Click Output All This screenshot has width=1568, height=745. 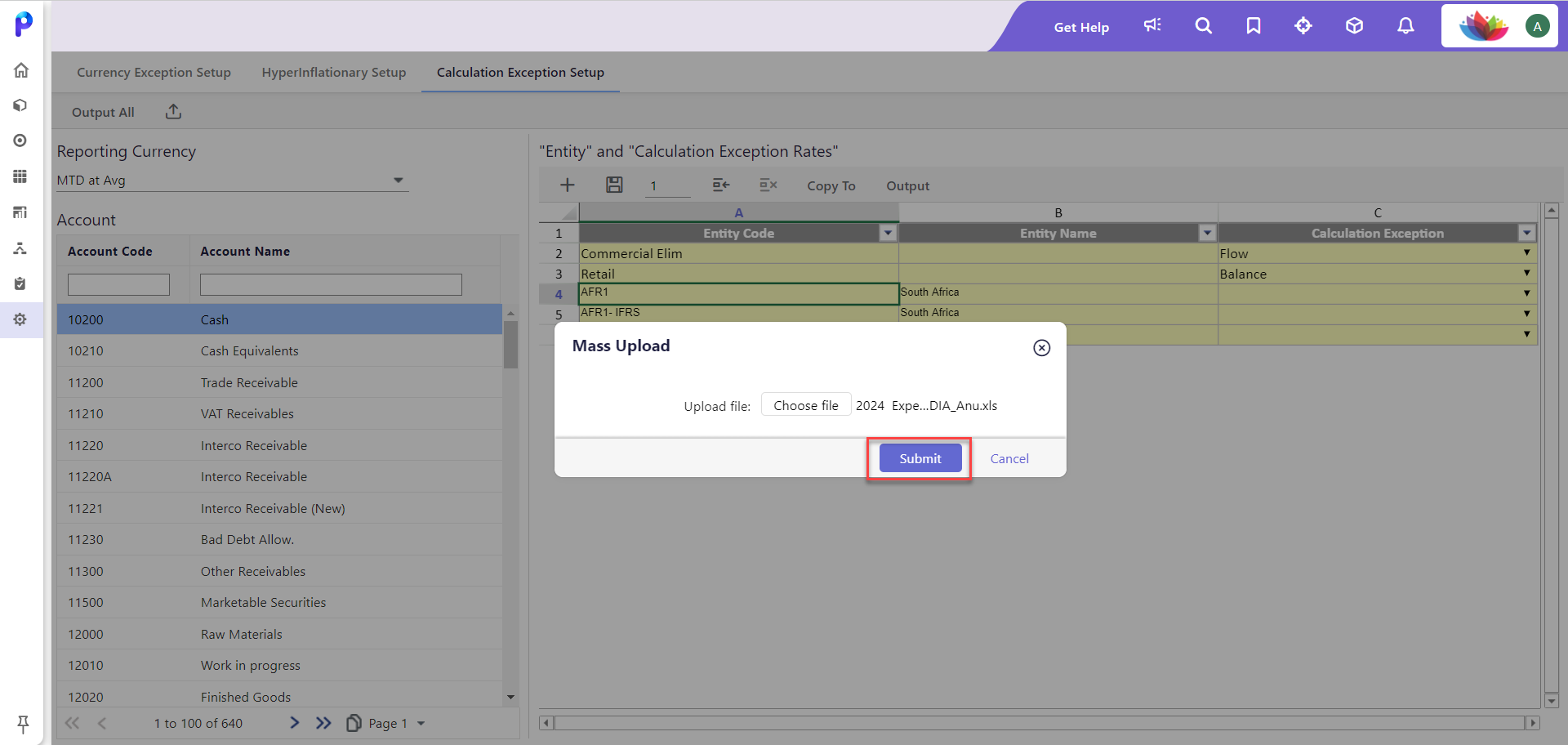click(103, 112)
